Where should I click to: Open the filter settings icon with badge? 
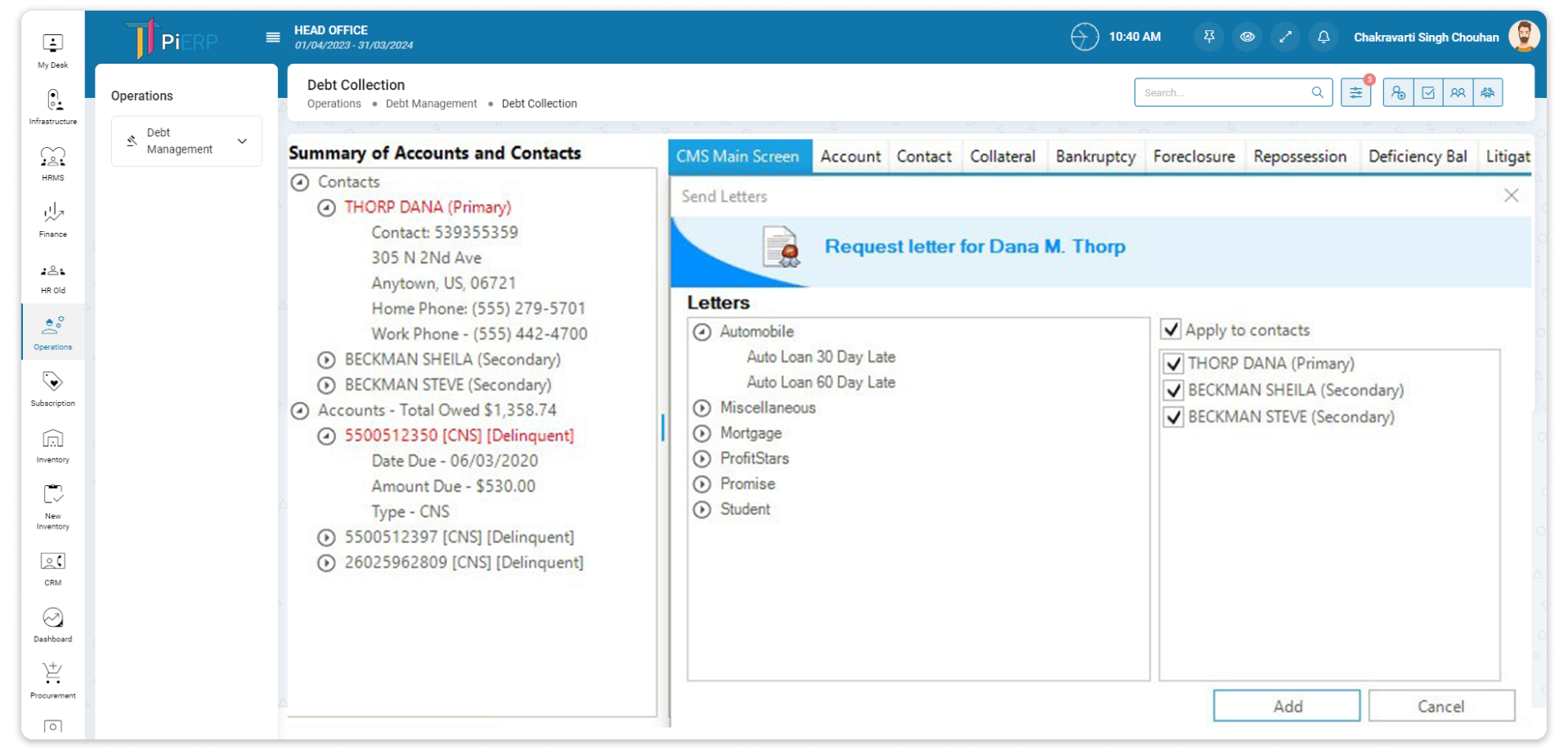[1355, 93]
